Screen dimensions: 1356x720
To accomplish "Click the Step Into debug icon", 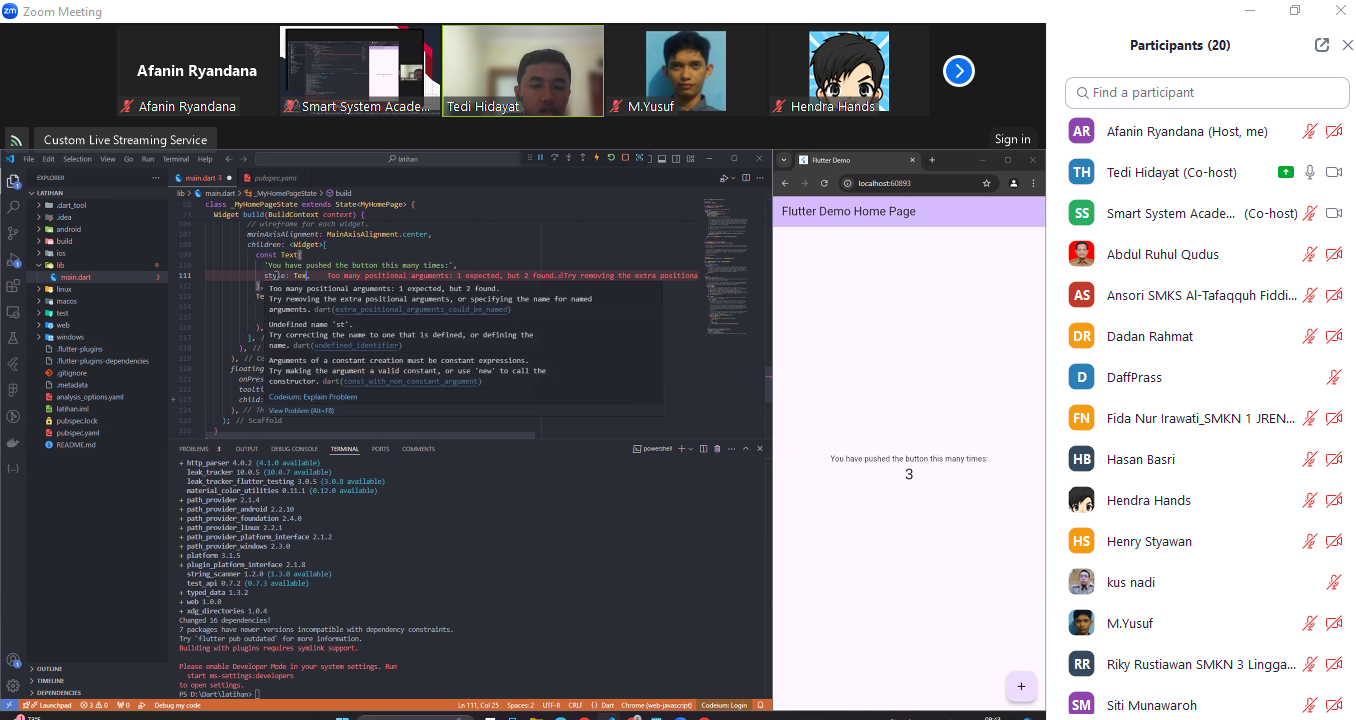I will (x=569, y=158).
